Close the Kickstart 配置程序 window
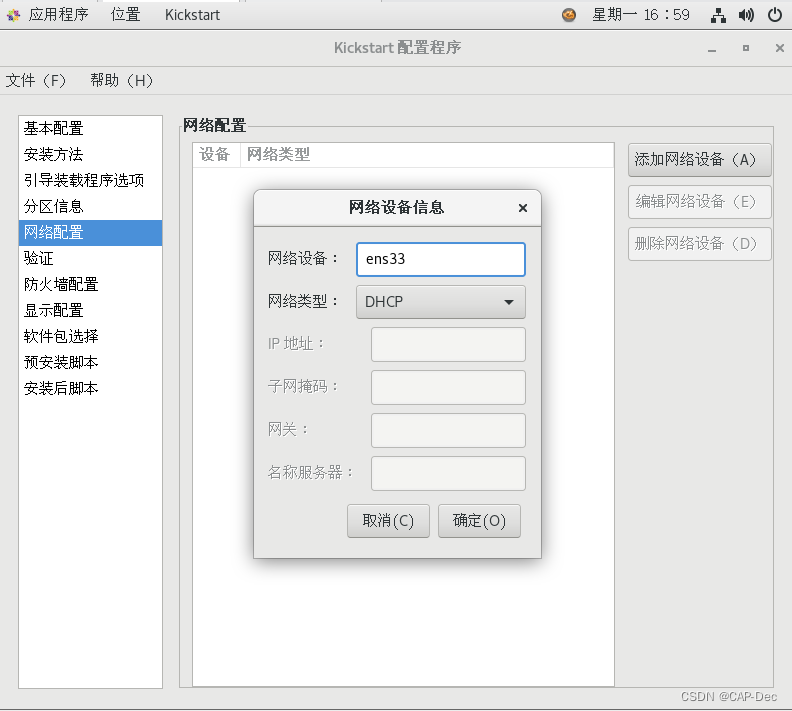 pos(779,48)
